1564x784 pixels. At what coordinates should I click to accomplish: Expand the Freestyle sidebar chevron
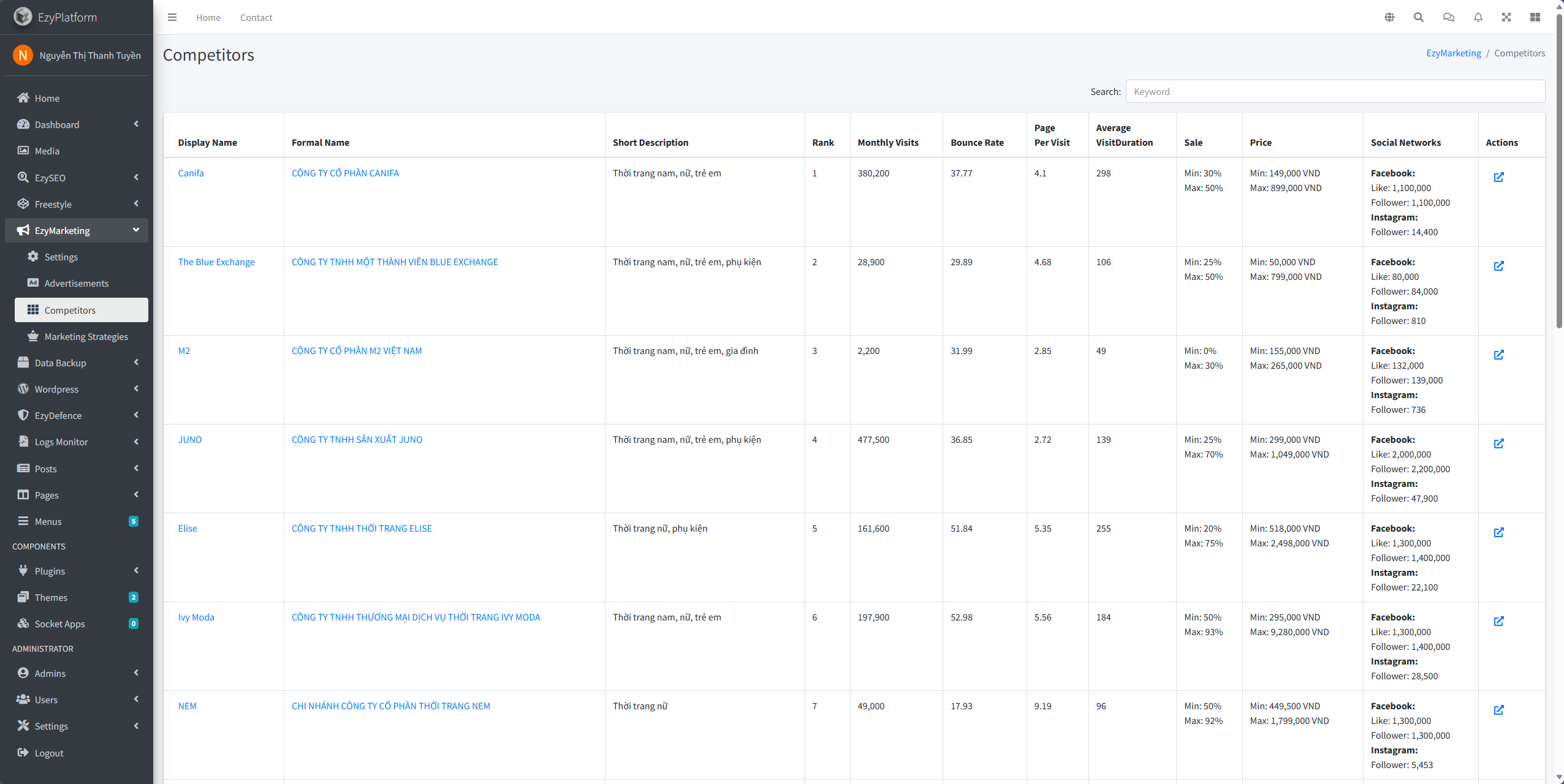(x=136, y=203)
